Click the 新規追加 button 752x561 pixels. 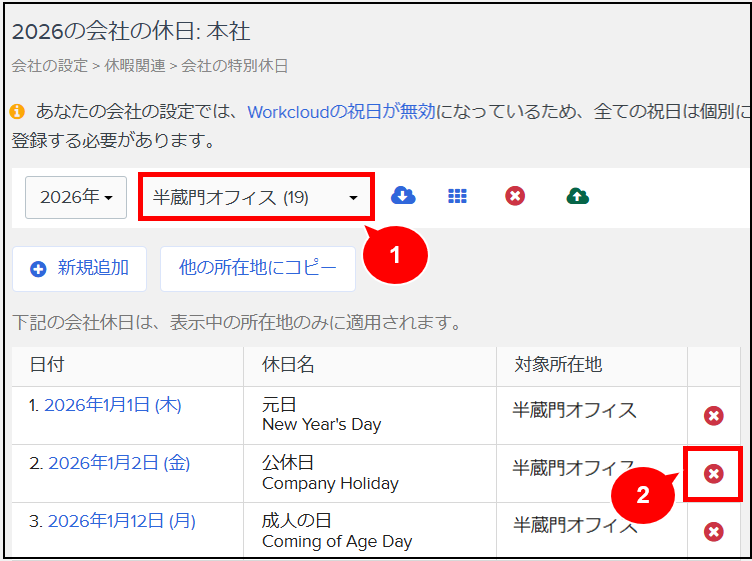click(80, 268)
